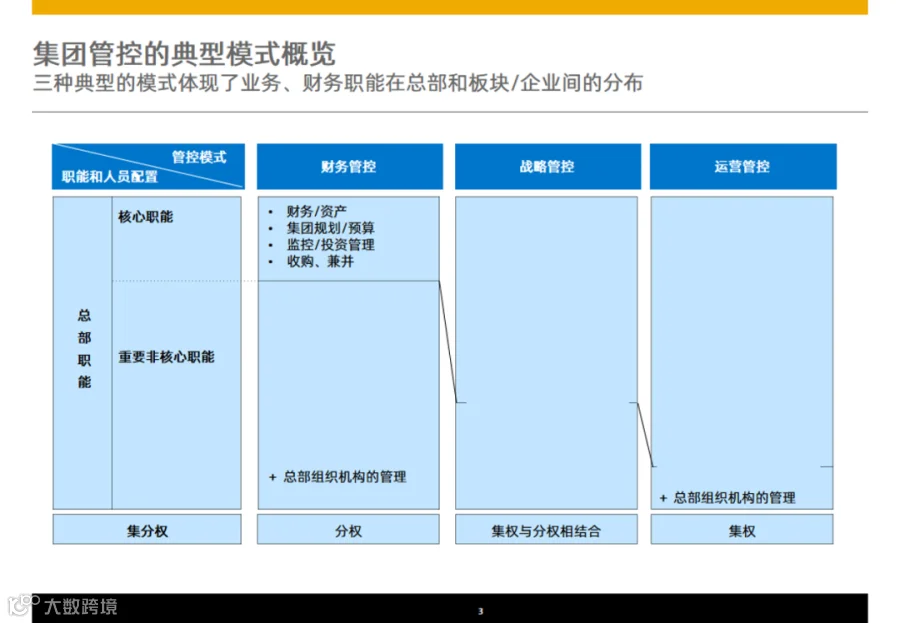
Task: Click the vertical 总部职能 label
Action: [84, 349]
